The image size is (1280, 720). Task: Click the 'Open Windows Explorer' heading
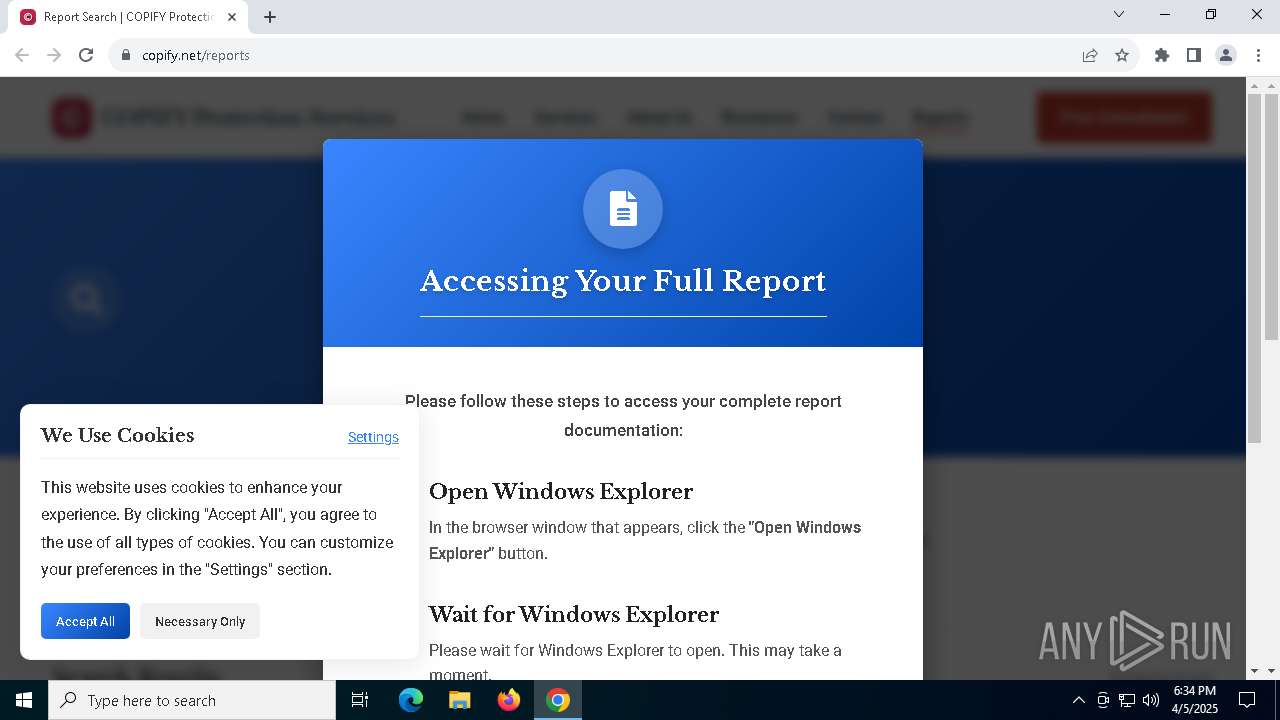tap(561, 491)
